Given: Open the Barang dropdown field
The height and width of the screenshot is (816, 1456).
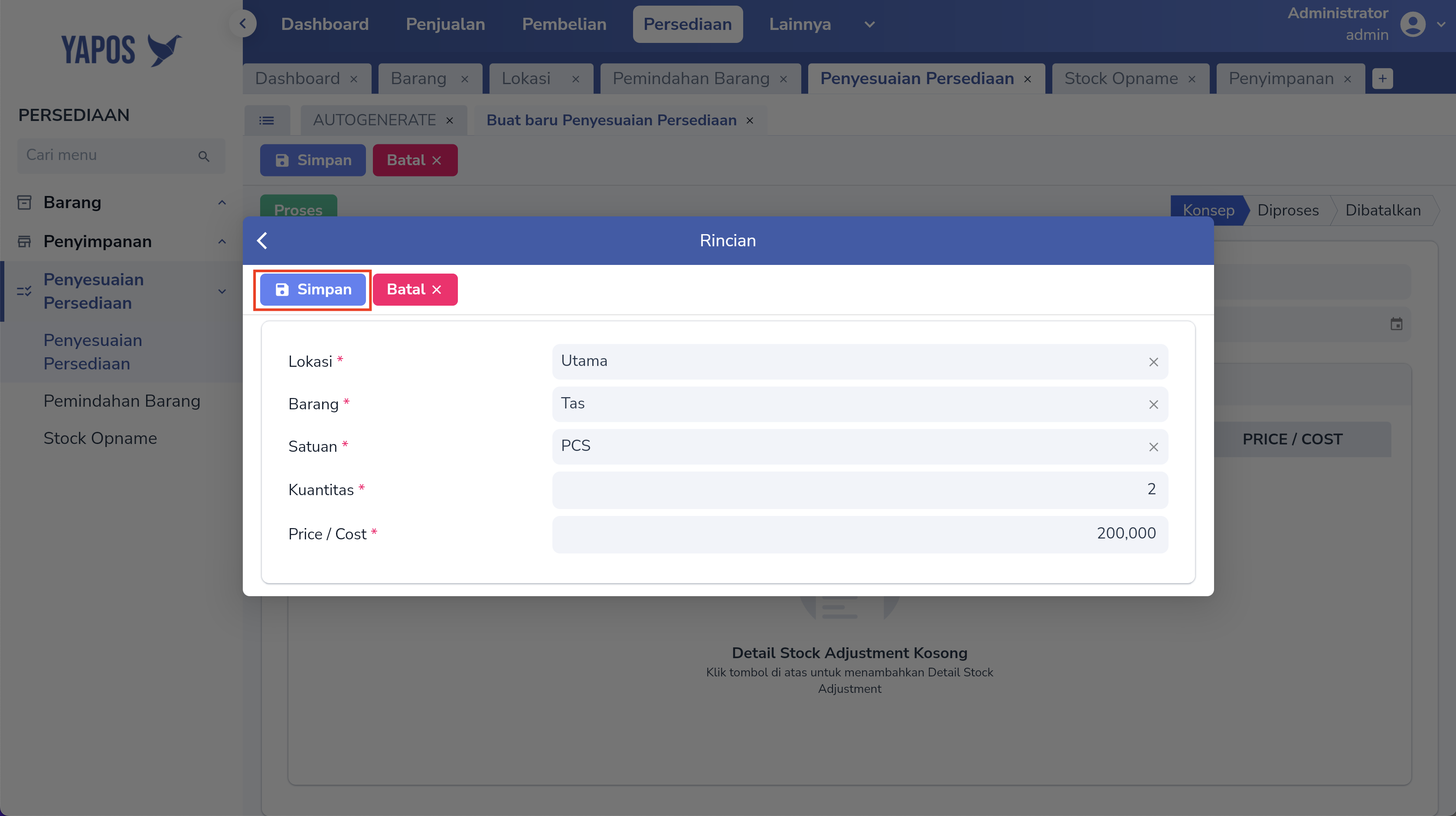Looking at the screenshot, I should 860,404.
